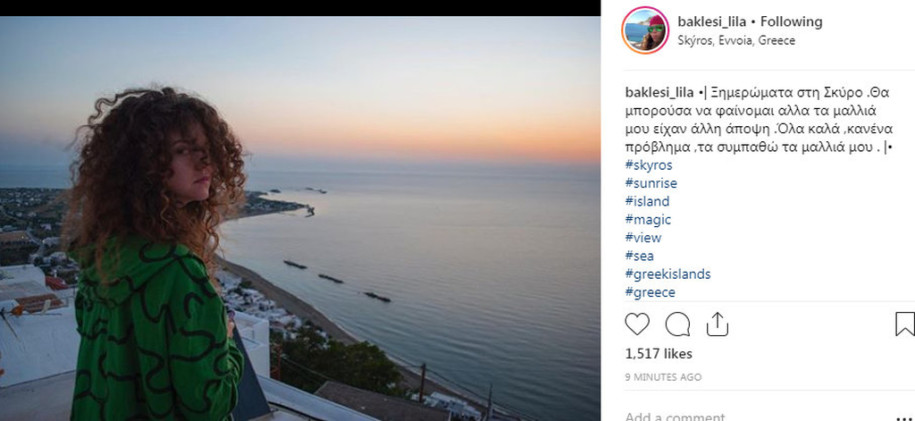Open the Skýros, Evvoia, Greece location link

(736, 41)
